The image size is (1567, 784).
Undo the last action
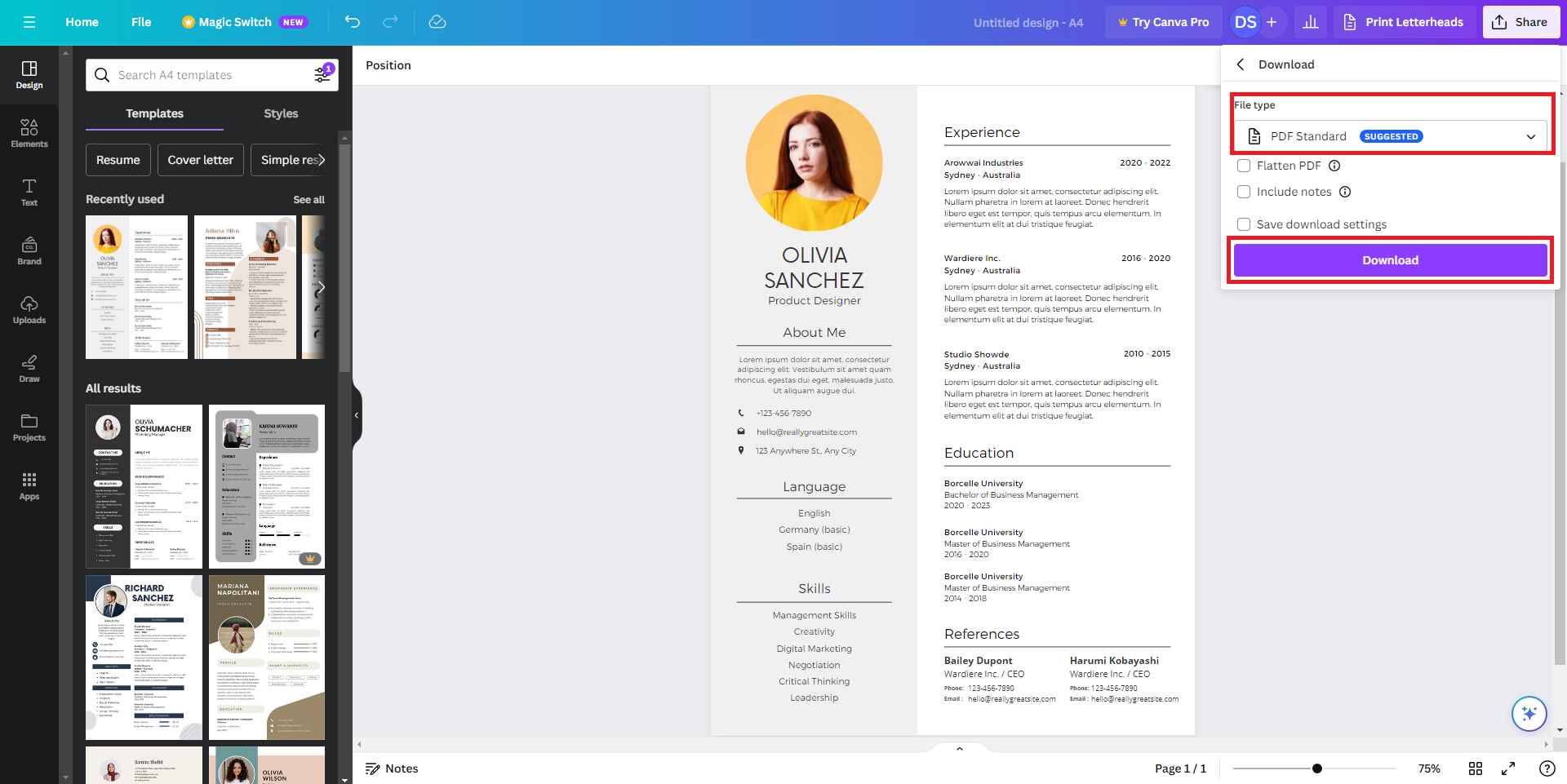click(352, 22)
